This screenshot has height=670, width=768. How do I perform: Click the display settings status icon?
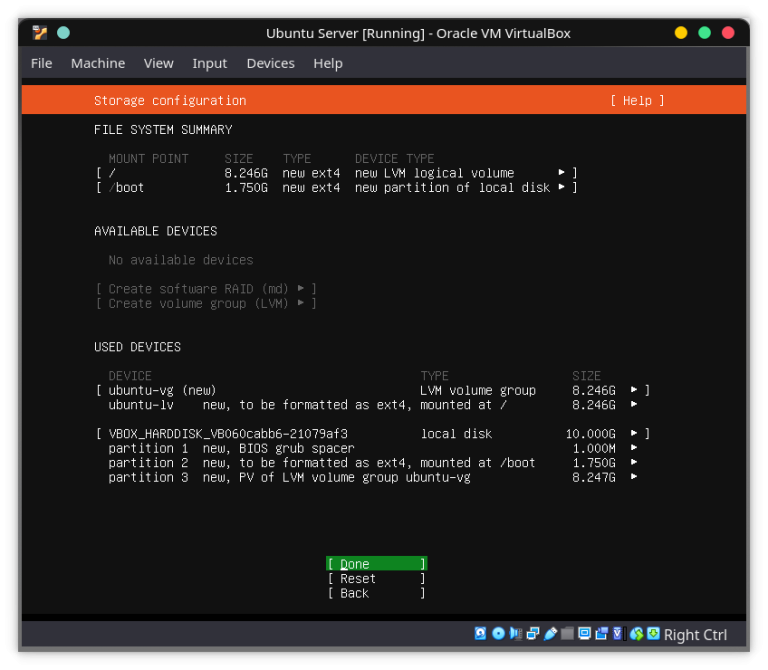point(584,634)
